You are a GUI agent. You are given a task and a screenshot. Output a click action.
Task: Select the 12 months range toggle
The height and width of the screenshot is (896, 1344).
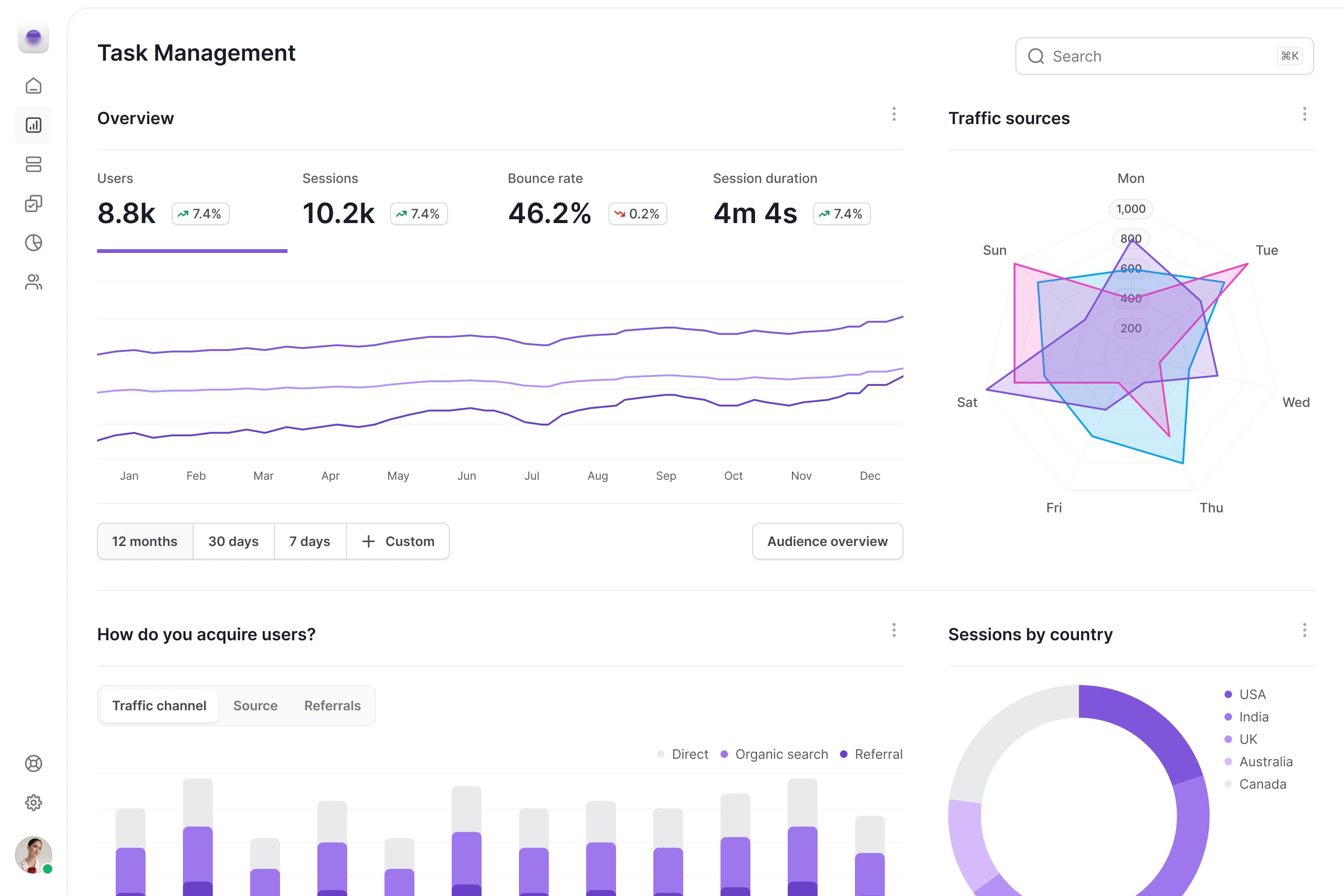(145, 541)
